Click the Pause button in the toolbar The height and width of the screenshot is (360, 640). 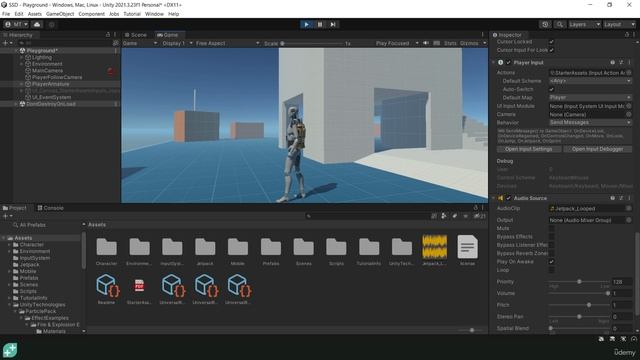pyautogui.click(x=320, y=24)
